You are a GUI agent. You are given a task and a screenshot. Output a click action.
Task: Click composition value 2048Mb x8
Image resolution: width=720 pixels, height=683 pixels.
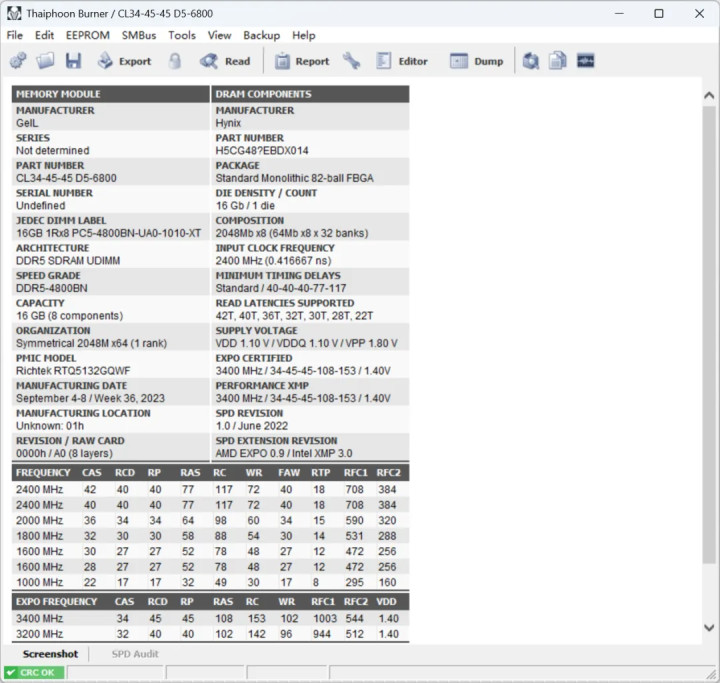292,233
